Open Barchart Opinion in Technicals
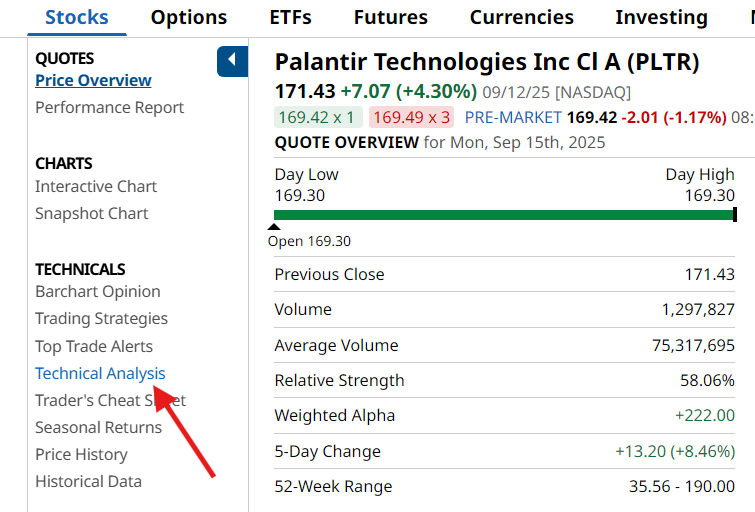 (x=97, y=291)
